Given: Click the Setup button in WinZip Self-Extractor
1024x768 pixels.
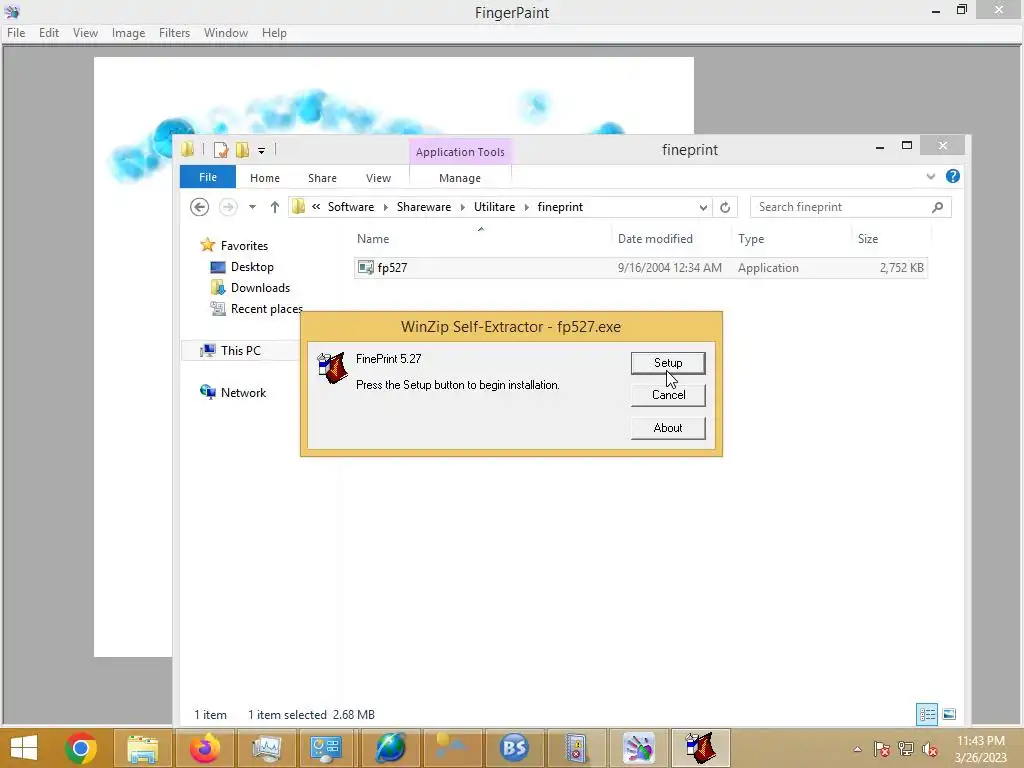Looking at the screenshot, I should coord(667,363).
